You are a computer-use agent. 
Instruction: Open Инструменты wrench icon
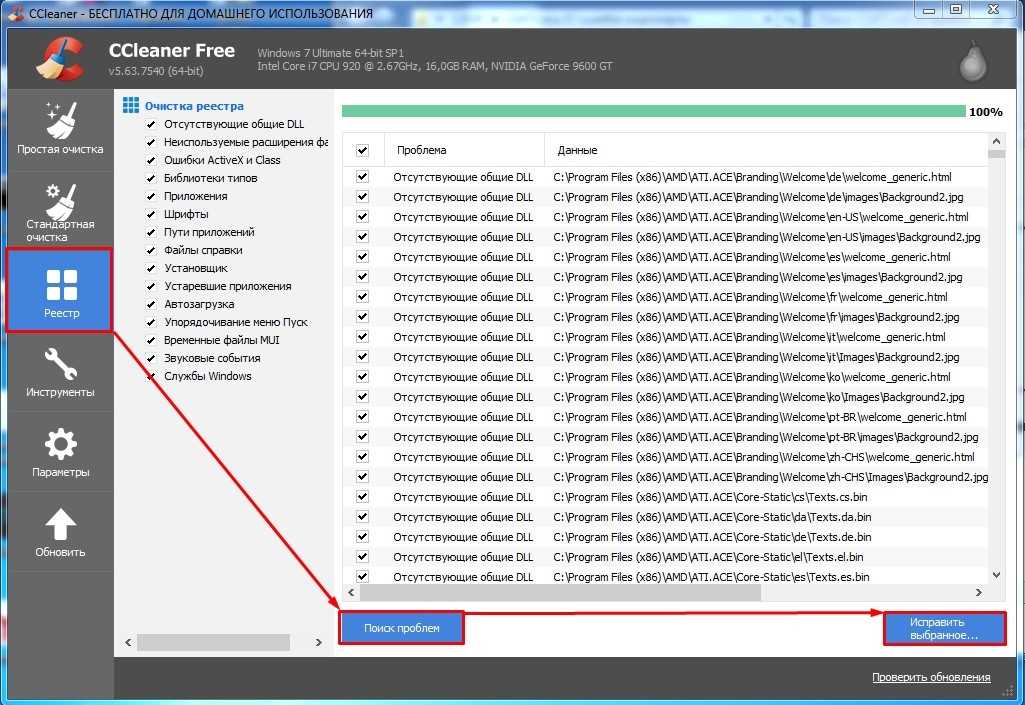point(60,364)
